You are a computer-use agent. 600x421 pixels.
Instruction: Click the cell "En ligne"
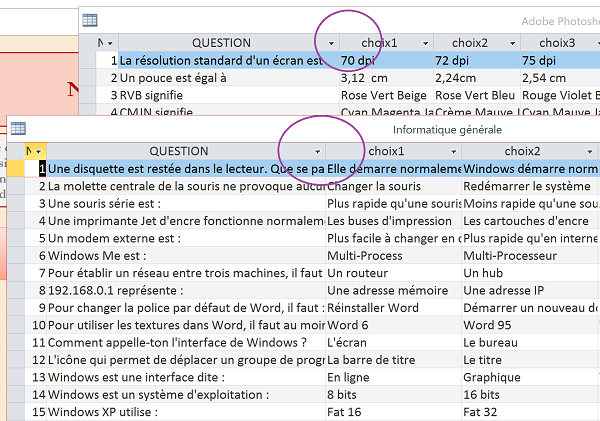(394, 377)
